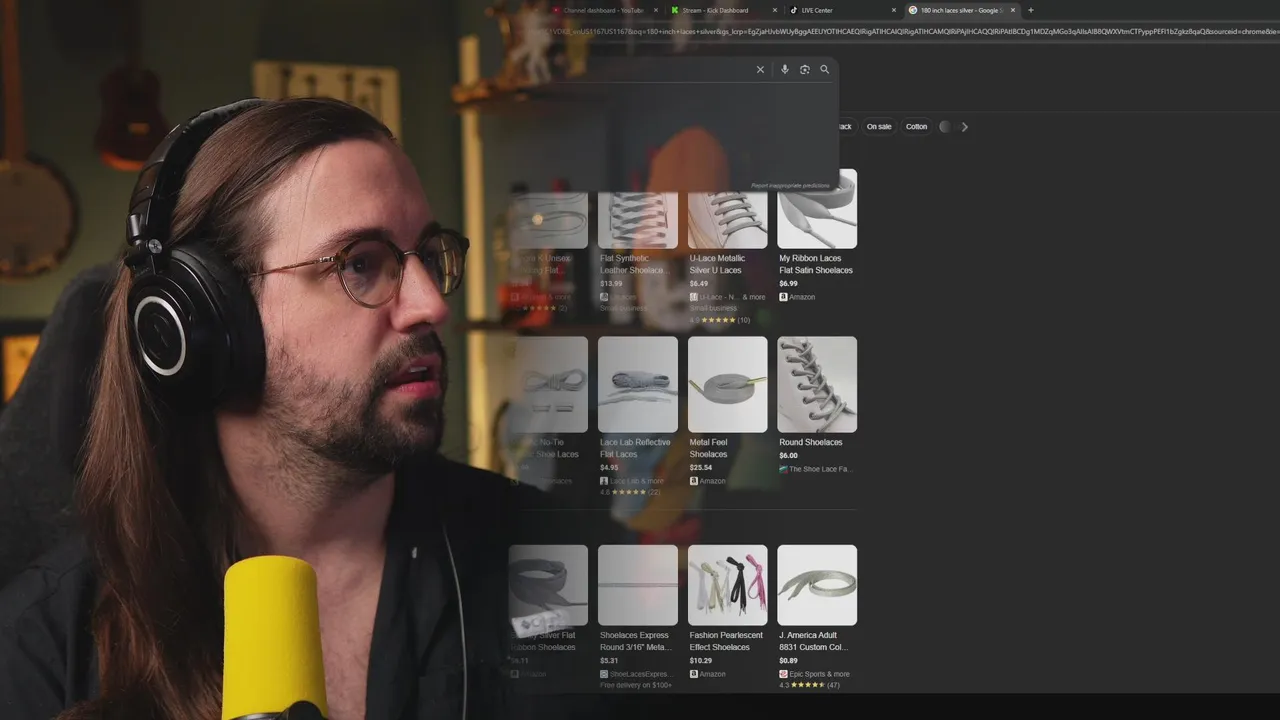Image resolution: width=1280 pixels, height=720 pixels.
Task: Apply the On sale filter chip
Action: tap(879, 127)
